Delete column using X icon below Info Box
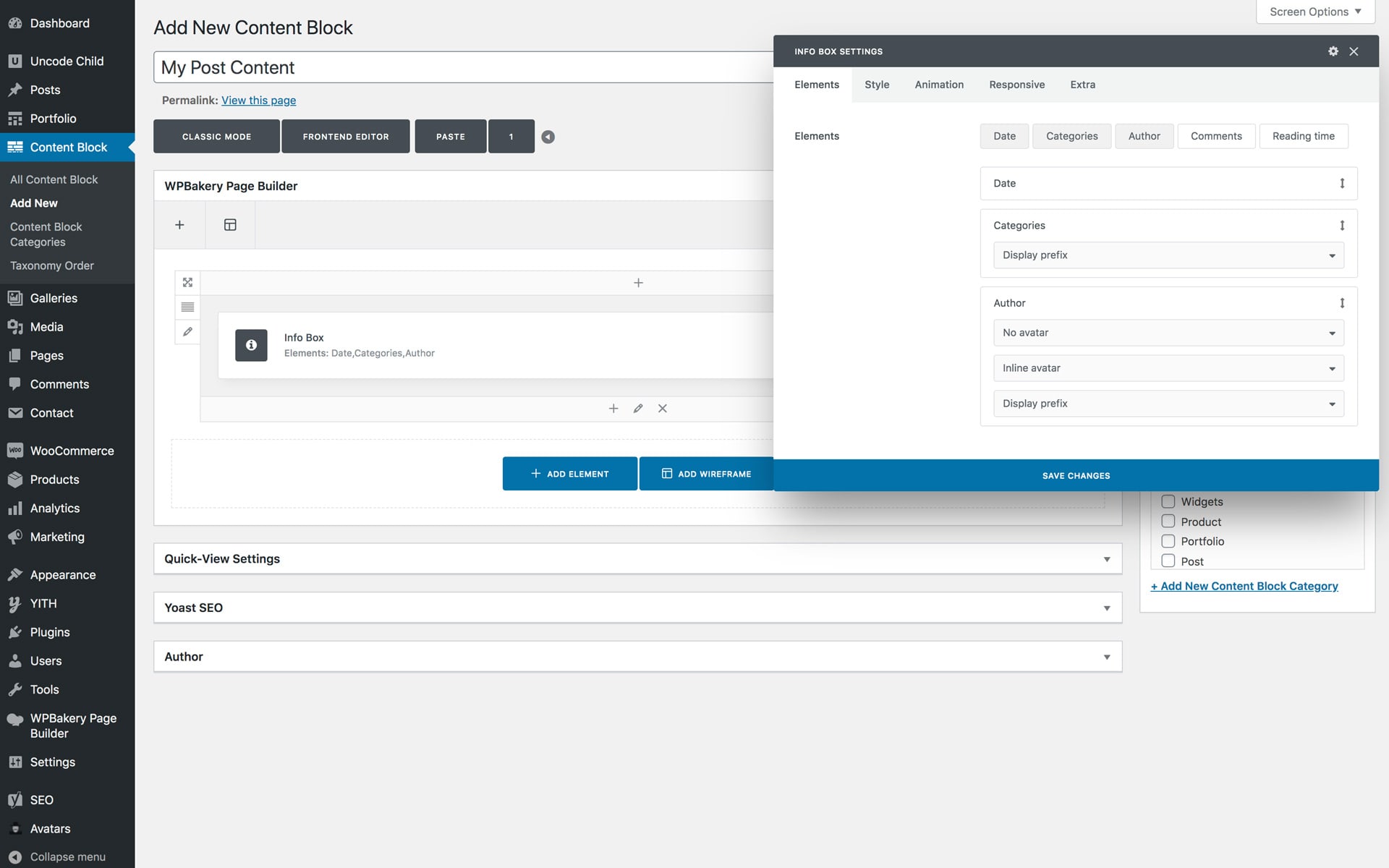The image size is (1389, 868). tap(662, 409)
